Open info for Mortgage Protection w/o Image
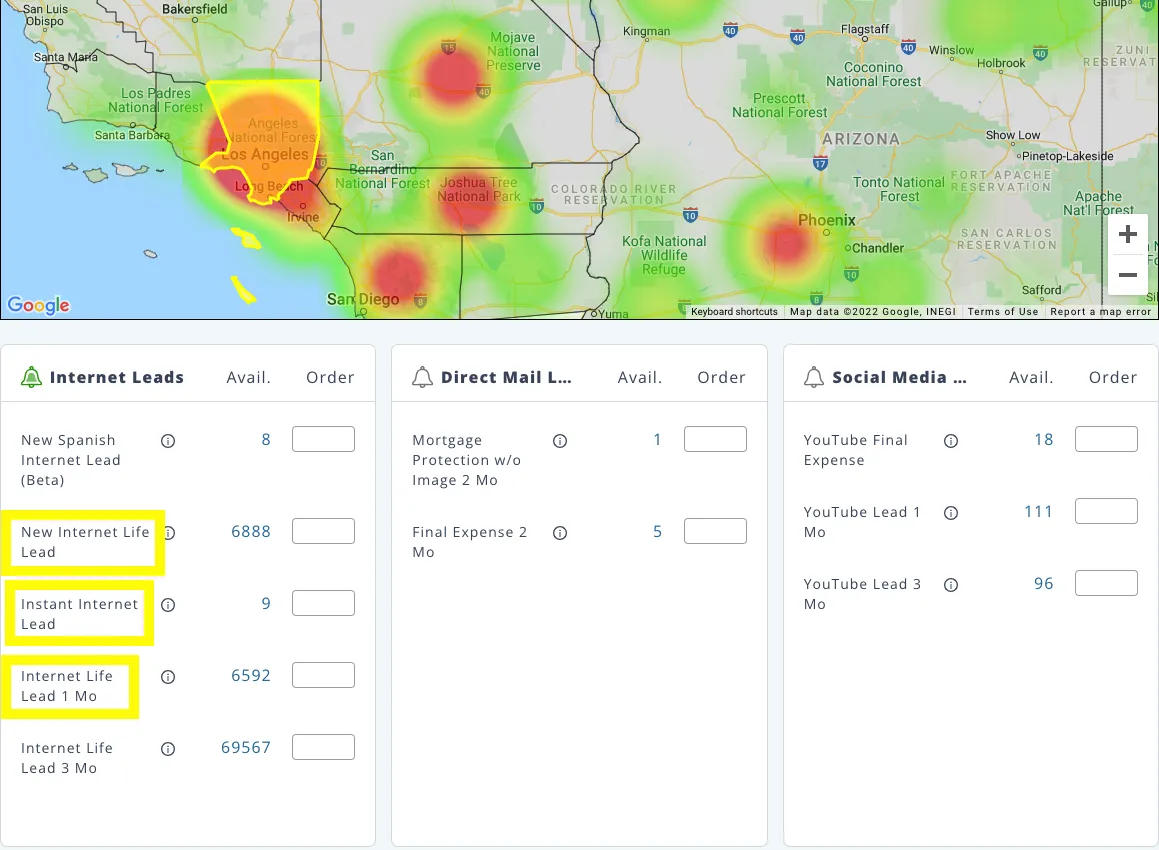This screenshot has width=1159, height=850. click(x=560, y=441)
